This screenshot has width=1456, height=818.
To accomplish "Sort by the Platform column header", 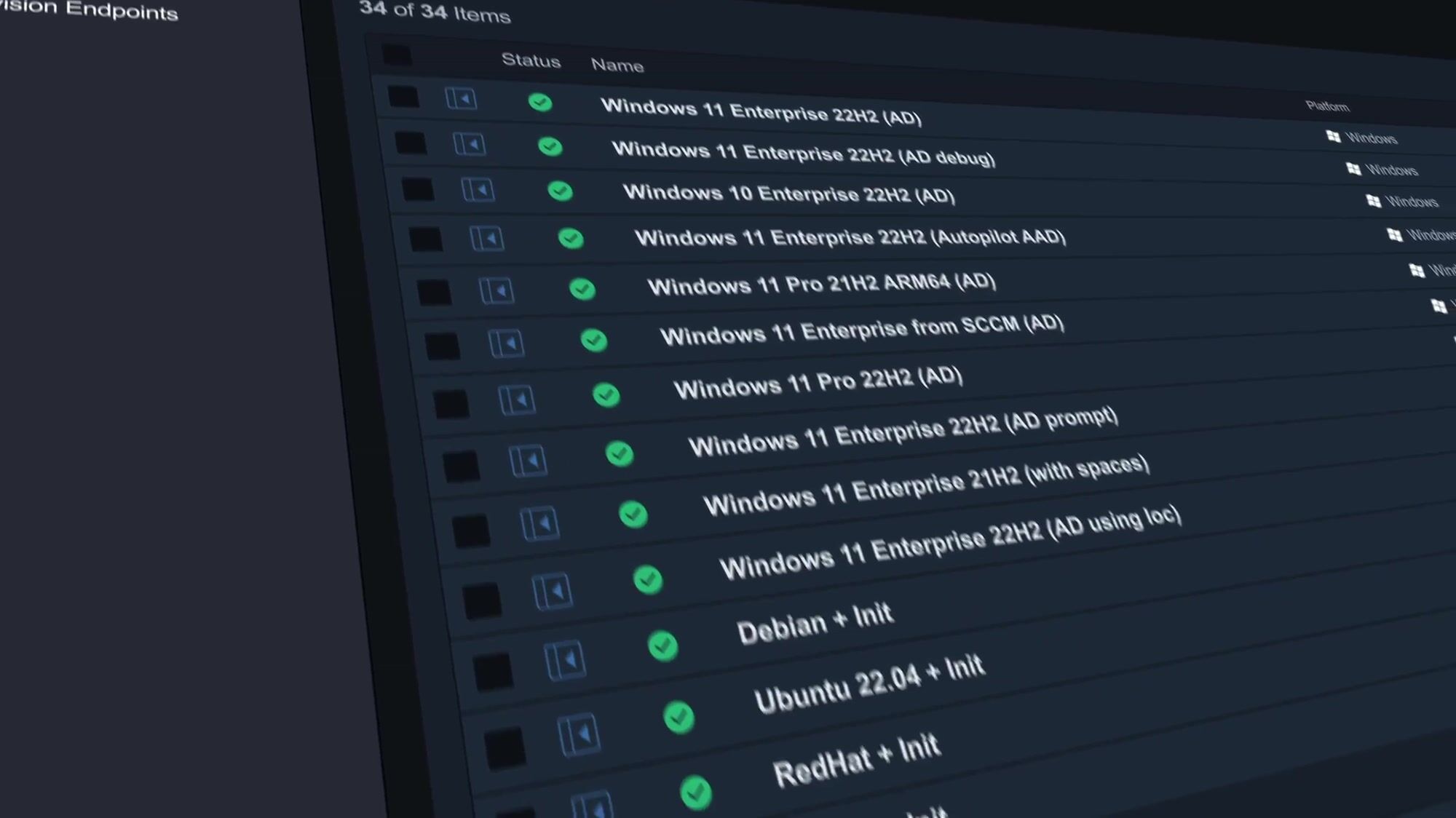I will [x=1327, y=106].
